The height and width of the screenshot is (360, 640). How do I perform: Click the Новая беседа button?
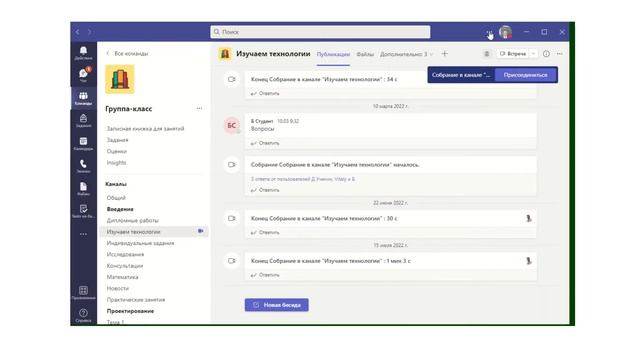[277, 305]
